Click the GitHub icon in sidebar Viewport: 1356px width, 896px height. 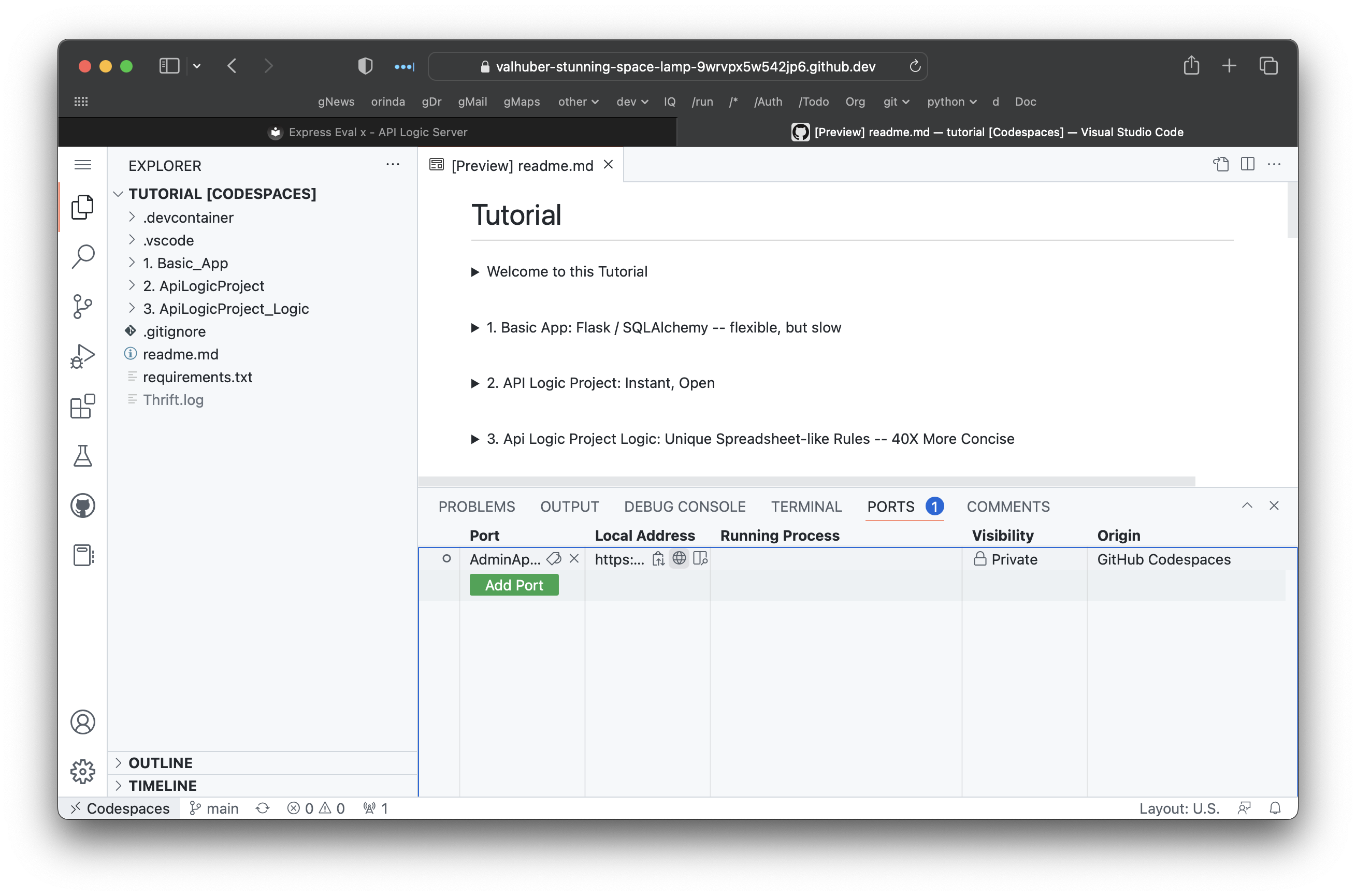tap(84, 505)
